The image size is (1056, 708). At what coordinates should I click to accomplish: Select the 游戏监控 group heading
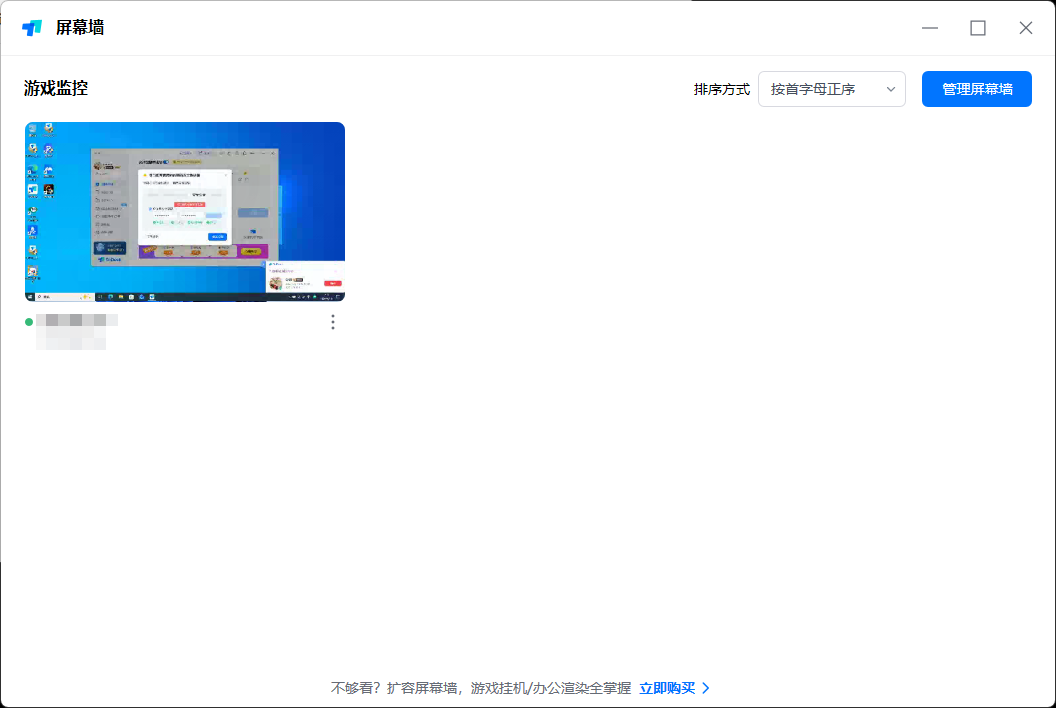coord(56,88)
